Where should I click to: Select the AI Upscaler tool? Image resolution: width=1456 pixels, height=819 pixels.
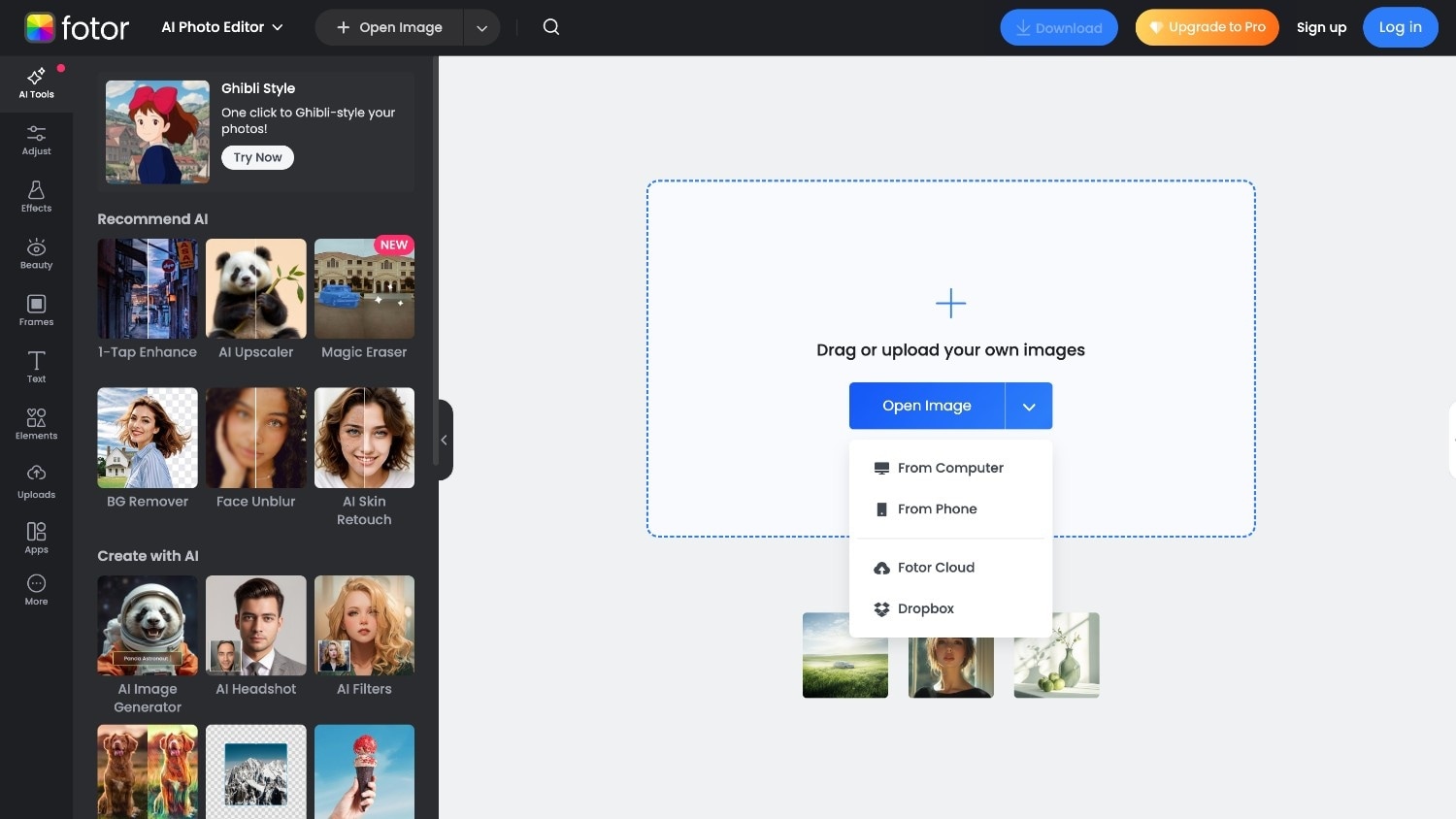point(256,300)
